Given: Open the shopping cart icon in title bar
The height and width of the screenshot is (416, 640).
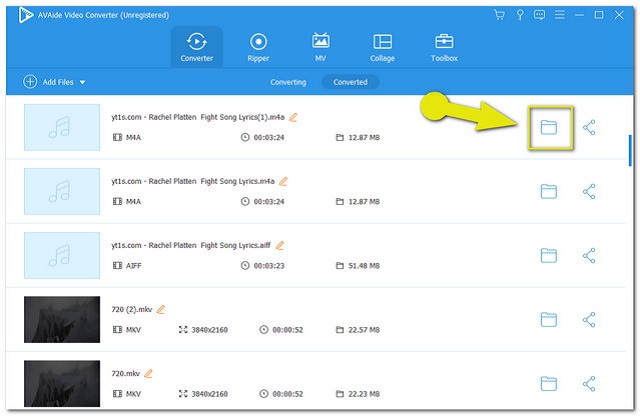Looking at the screenshot, I should click(499, 15).
